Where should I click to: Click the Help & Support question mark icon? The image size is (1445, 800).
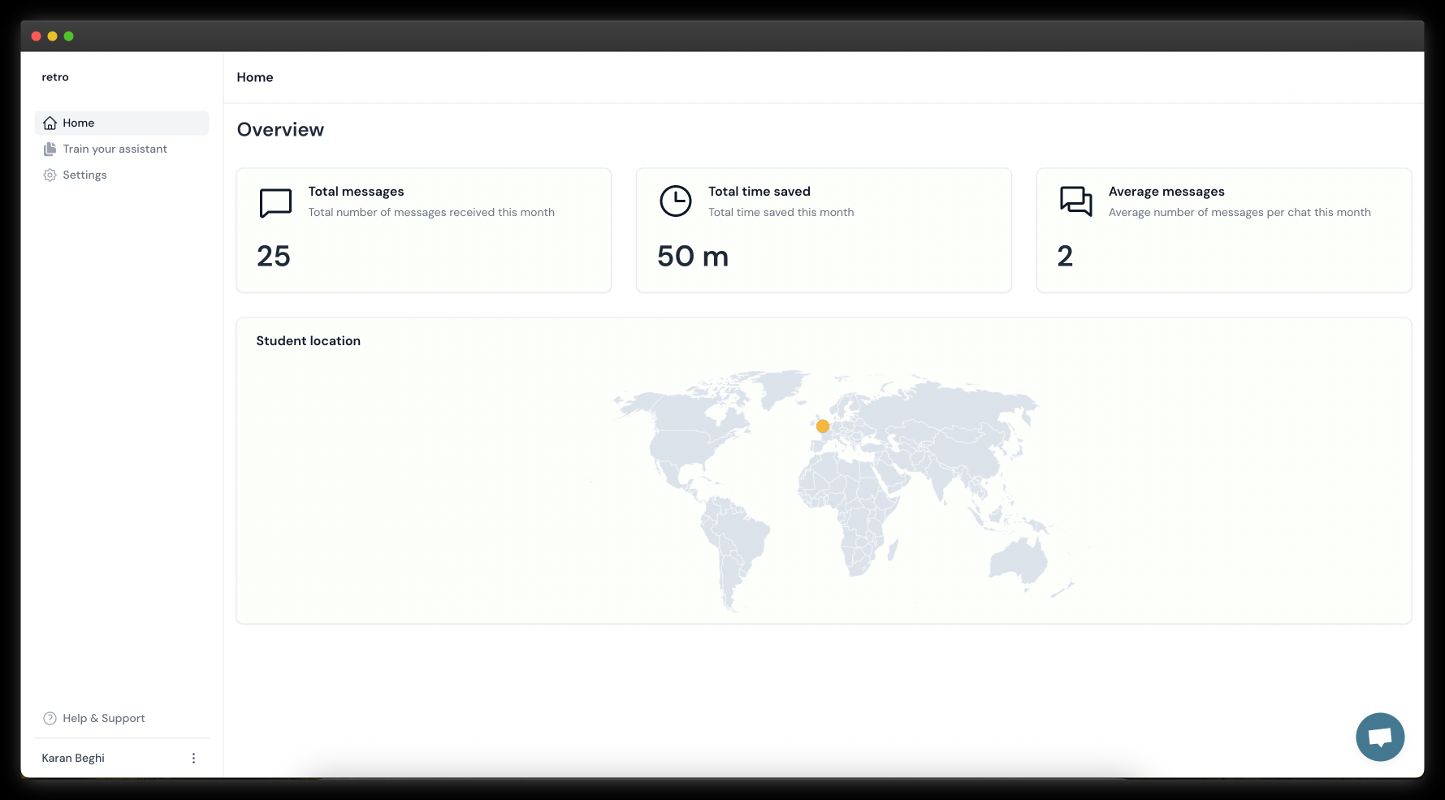point(50,718)
